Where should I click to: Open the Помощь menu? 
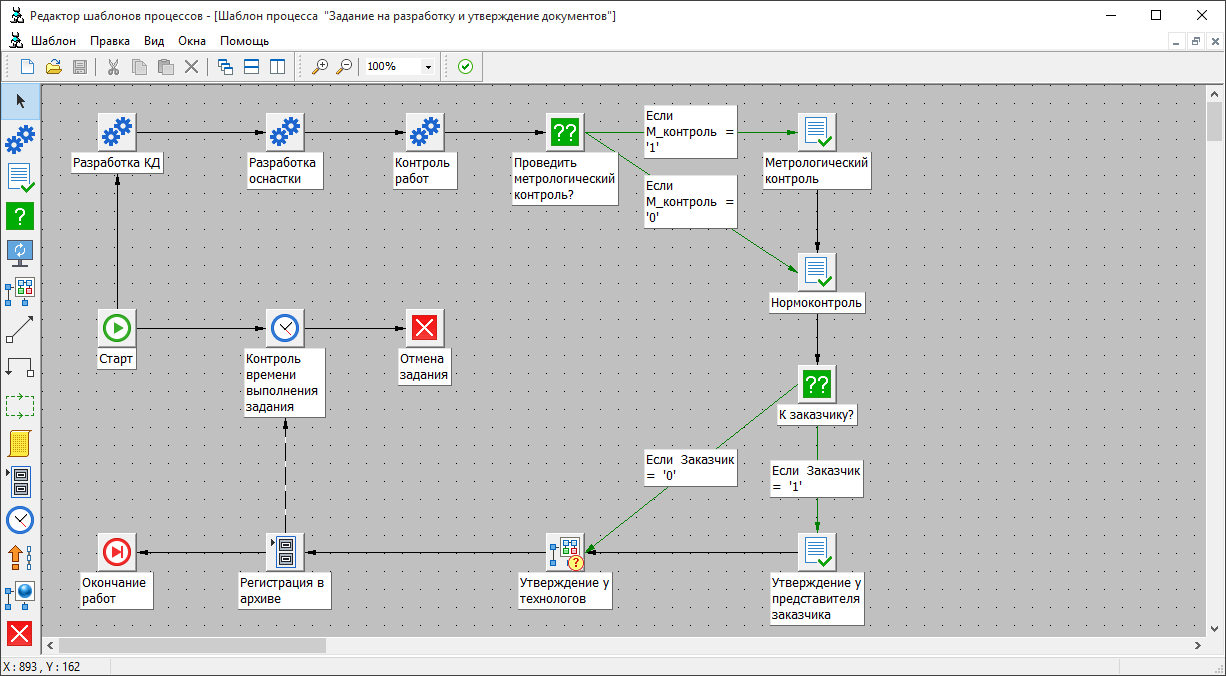[x=244, y=41]
